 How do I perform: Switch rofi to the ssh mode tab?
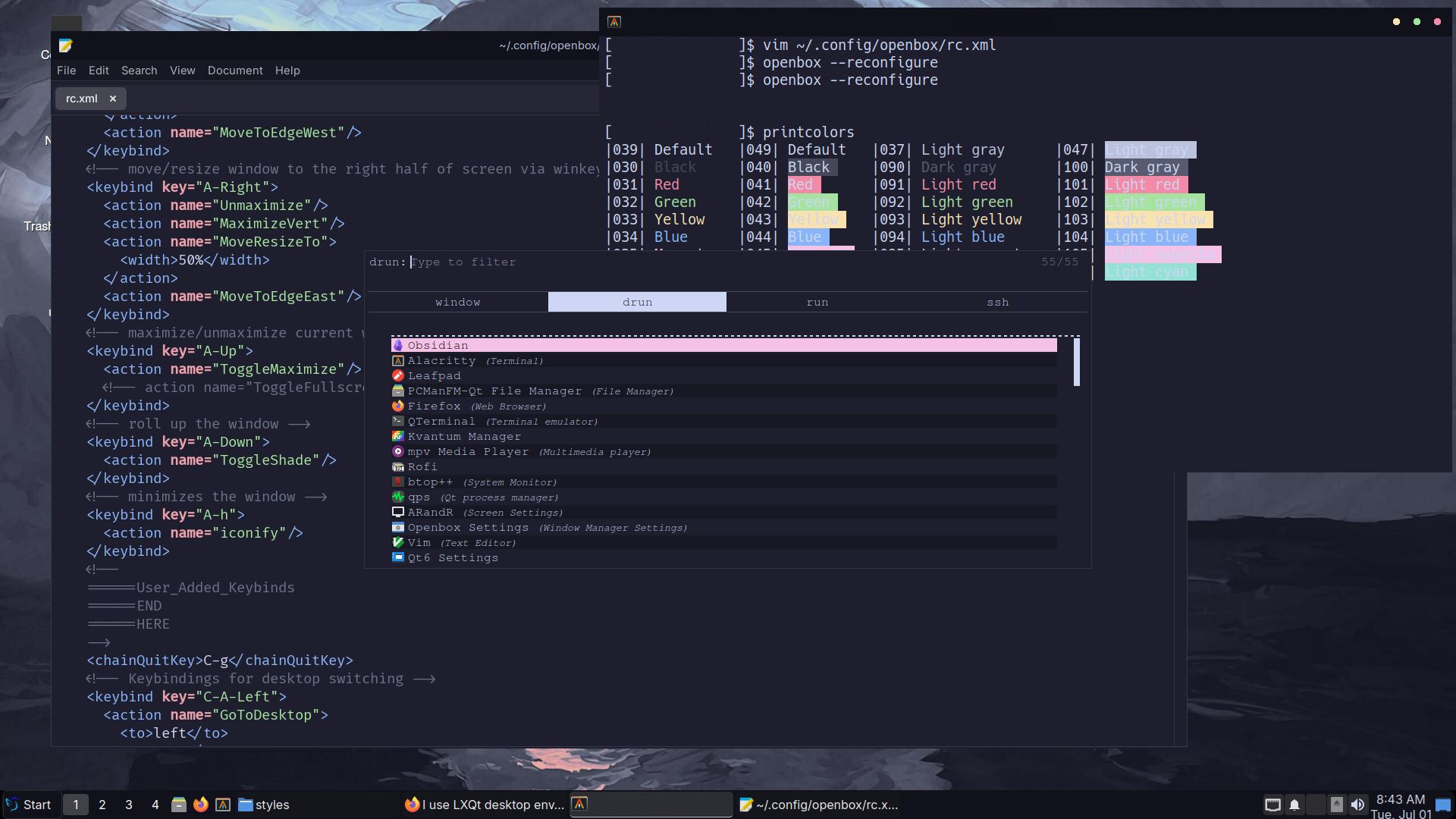tap(998, 302)
